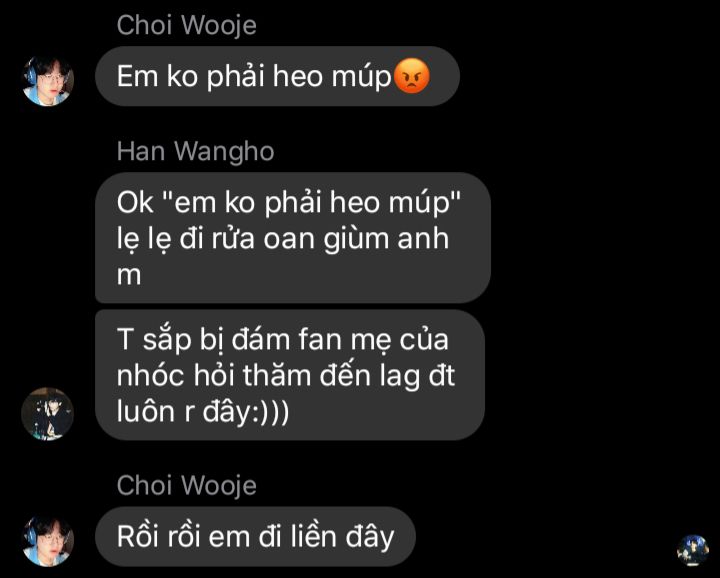Open Choi Wooje's avatar beside the angry emoji message
The image size is (720, 578).
(48, 81)
